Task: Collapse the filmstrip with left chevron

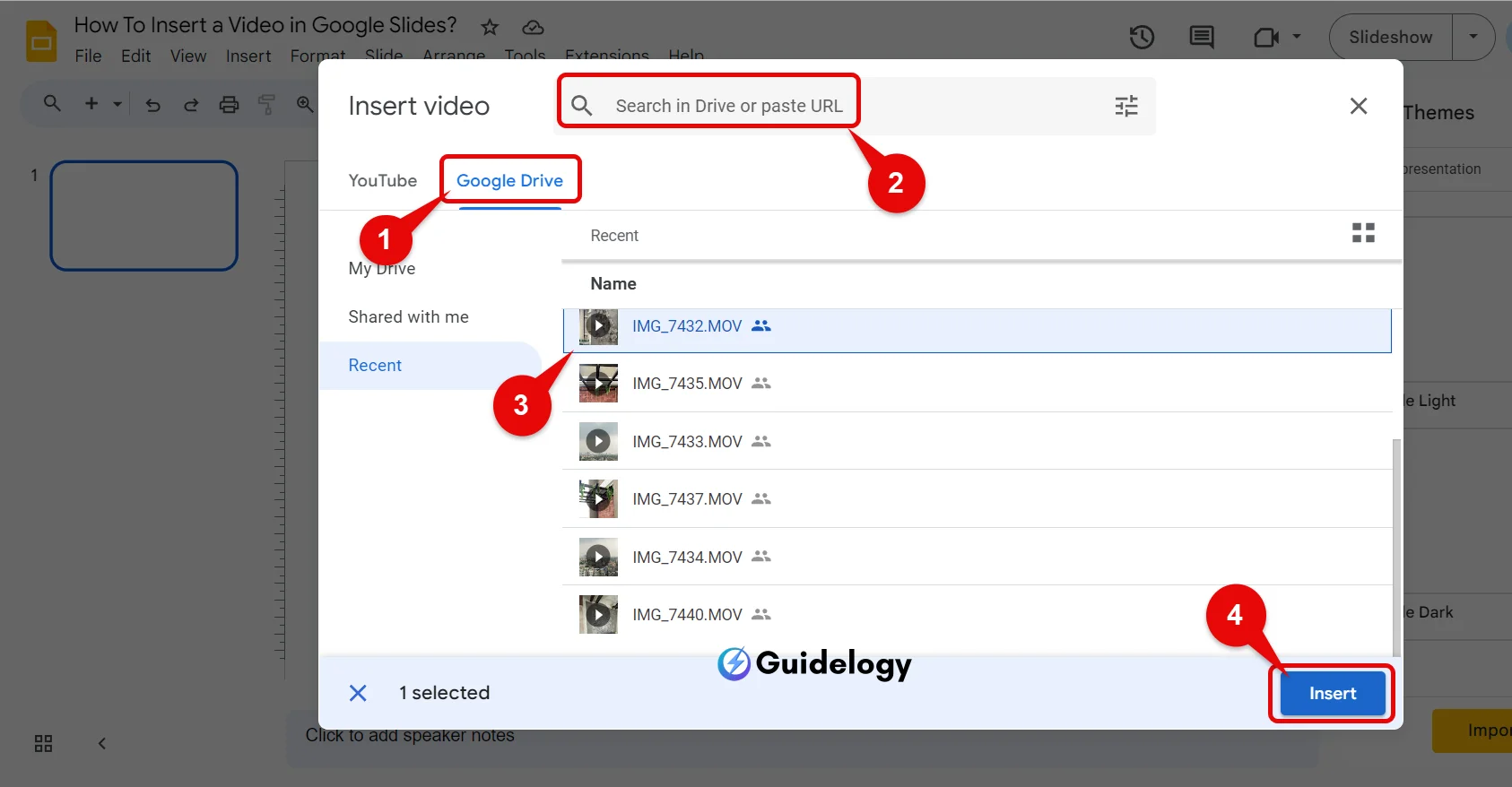Action: tap(102, 743)
